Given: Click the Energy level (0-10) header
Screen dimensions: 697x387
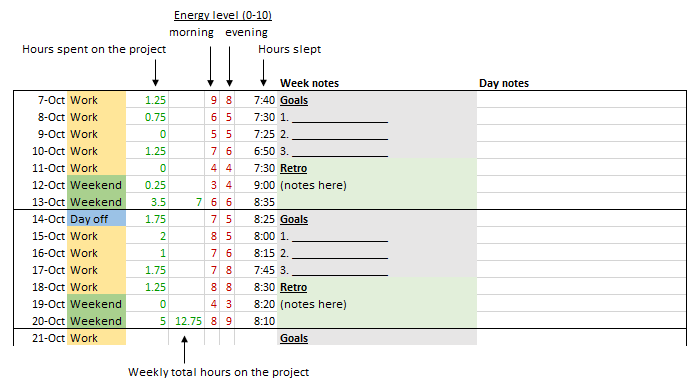Looking at the screenshot, I should pyautogui.click(x=223, y=15).
